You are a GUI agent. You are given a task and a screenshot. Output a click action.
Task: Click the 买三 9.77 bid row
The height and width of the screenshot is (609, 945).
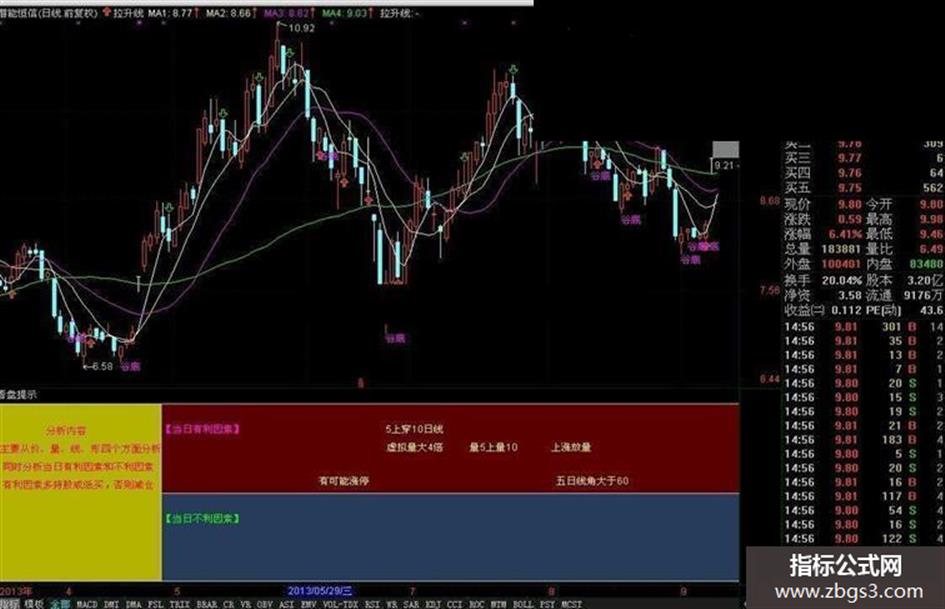pos(864,158)
